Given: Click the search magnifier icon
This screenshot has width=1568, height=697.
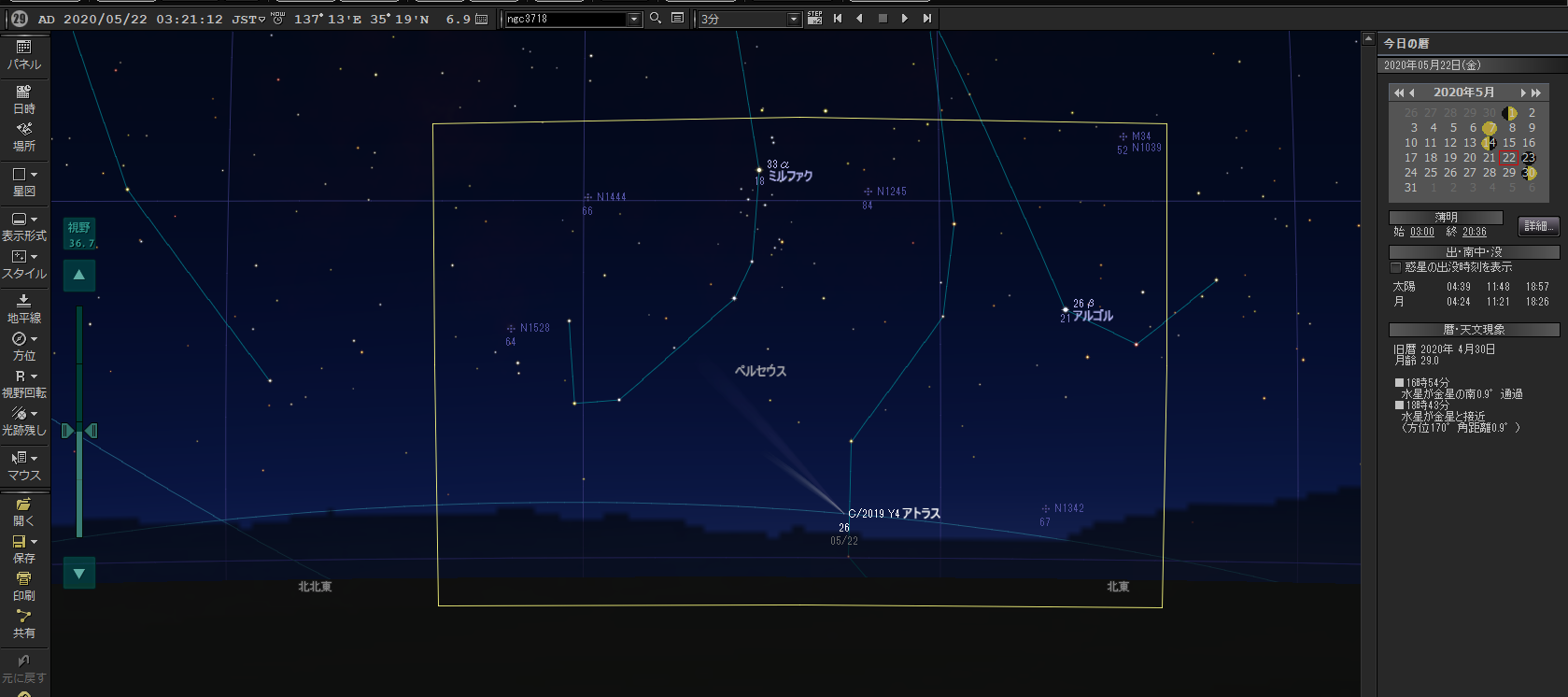Looking at the screenshot, I should click(656, 19).
